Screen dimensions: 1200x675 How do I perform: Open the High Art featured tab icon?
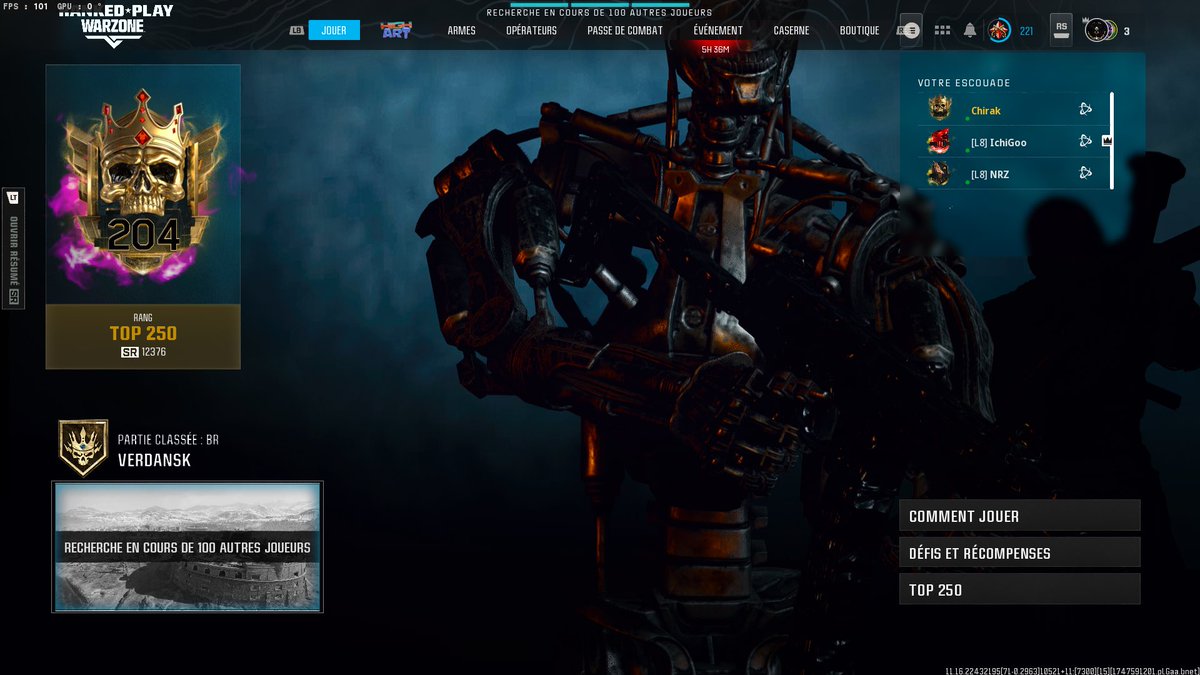pos(396,30)
